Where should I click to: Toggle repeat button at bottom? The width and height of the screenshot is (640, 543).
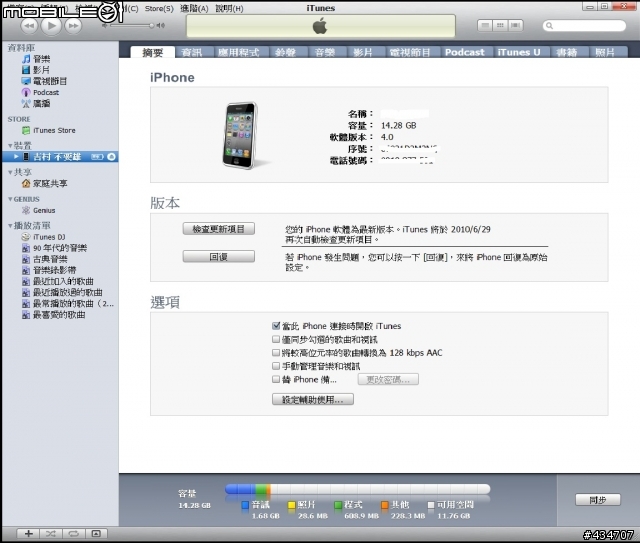point(73,534)
